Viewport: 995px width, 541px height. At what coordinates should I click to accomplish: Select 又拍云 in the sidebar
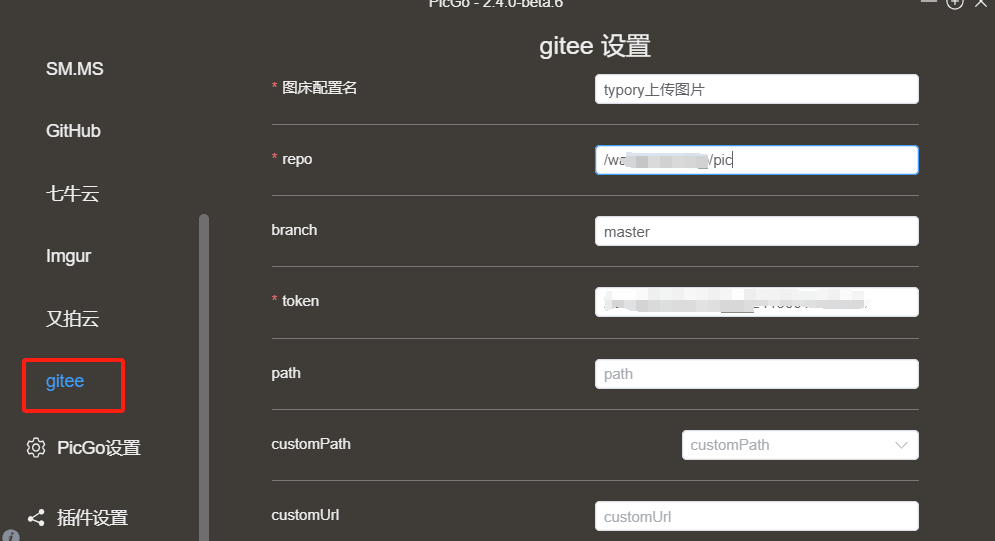click(72, 318)
